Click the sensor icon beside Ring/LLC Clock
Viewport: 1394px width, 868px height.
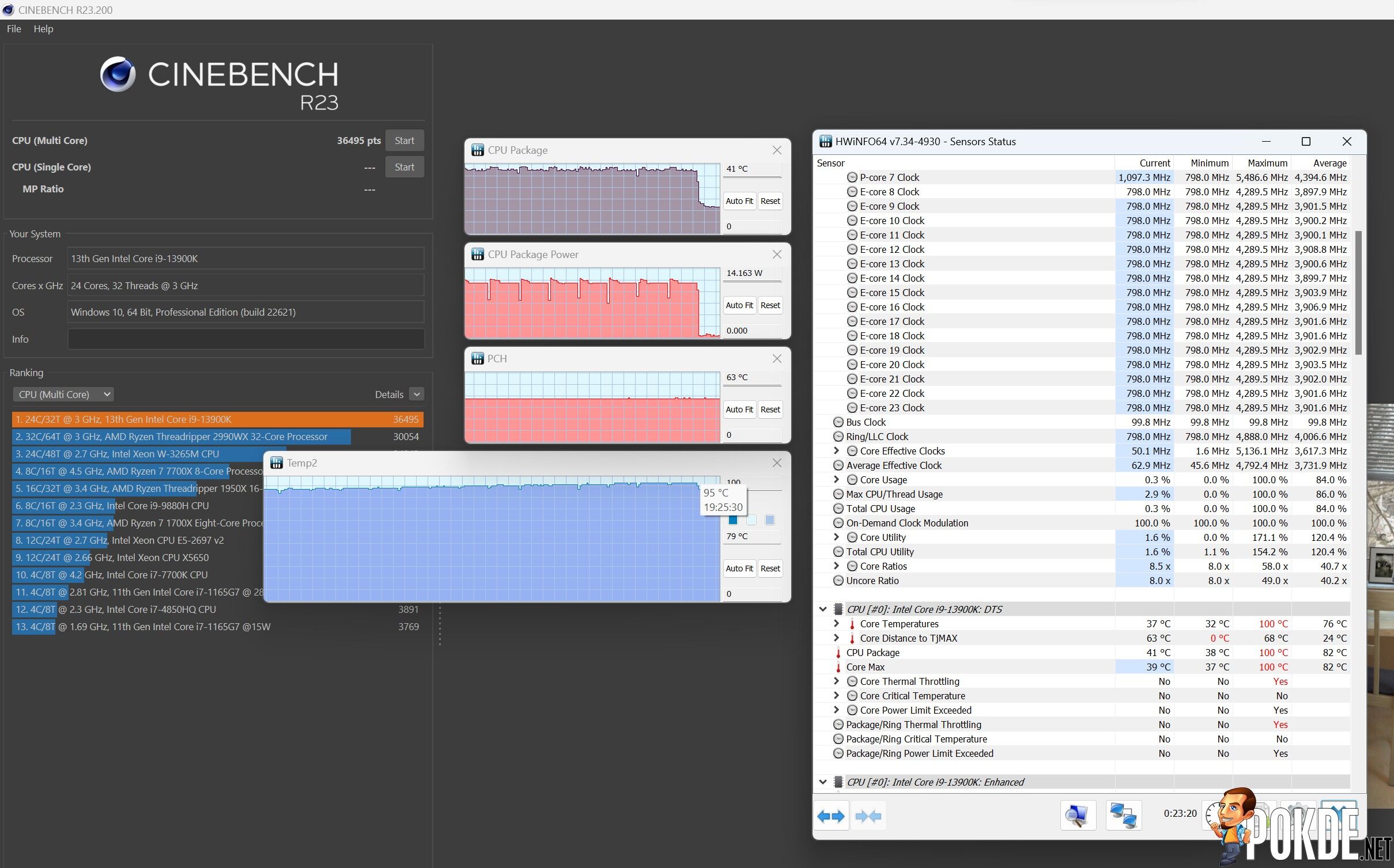838,437
